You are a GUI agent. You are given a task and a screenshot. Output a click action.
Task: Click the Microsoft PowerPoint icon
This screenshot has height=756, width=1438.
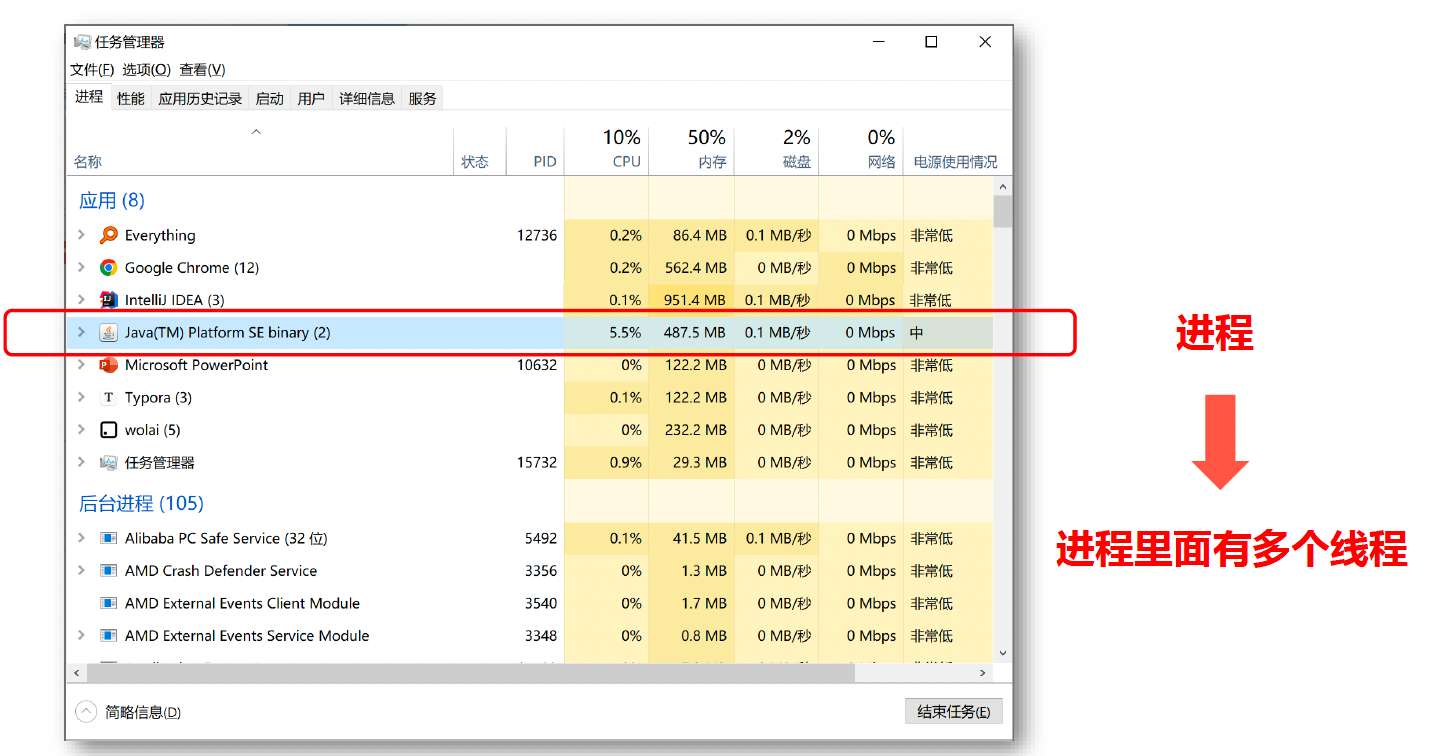pos(109,365)
